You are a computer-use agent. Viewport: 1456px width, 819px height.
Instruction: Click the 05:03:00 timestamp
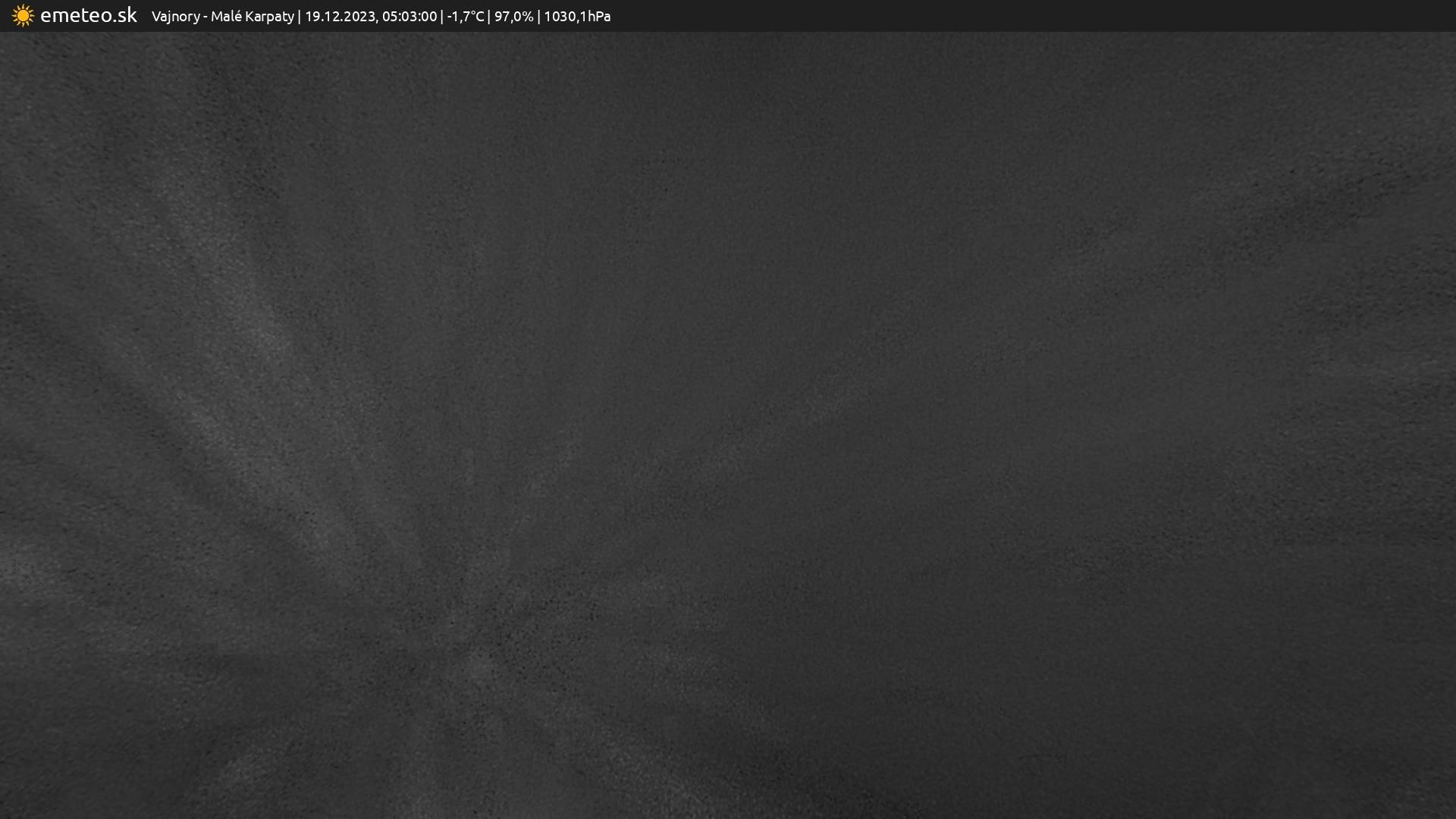tap(409, 16)
